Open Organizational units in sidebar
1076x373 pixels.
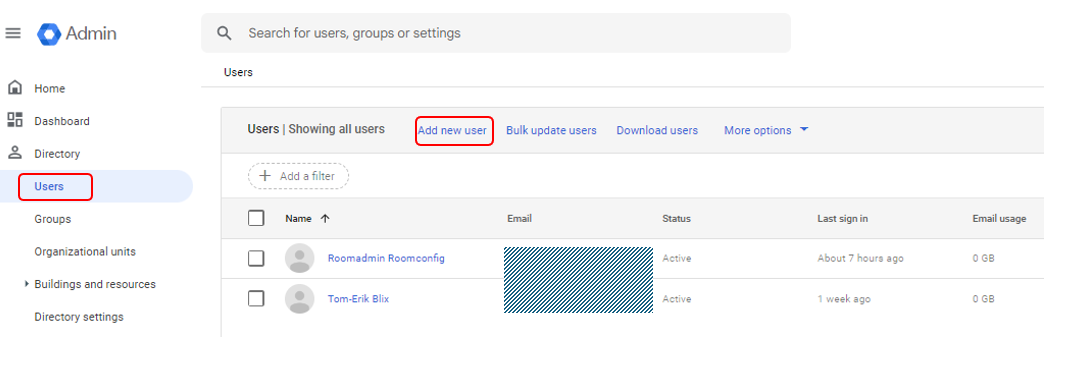point(85,252)
